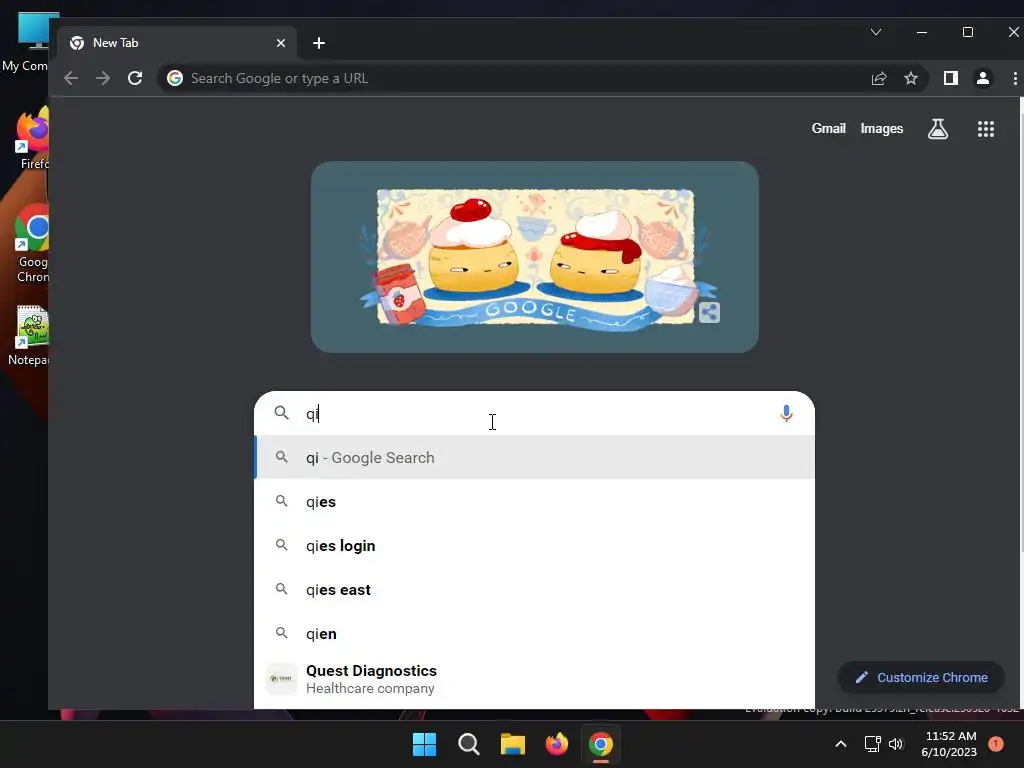Select the New Tab tab
This screenshot has height=768, width=1024.
click(178, 43)
